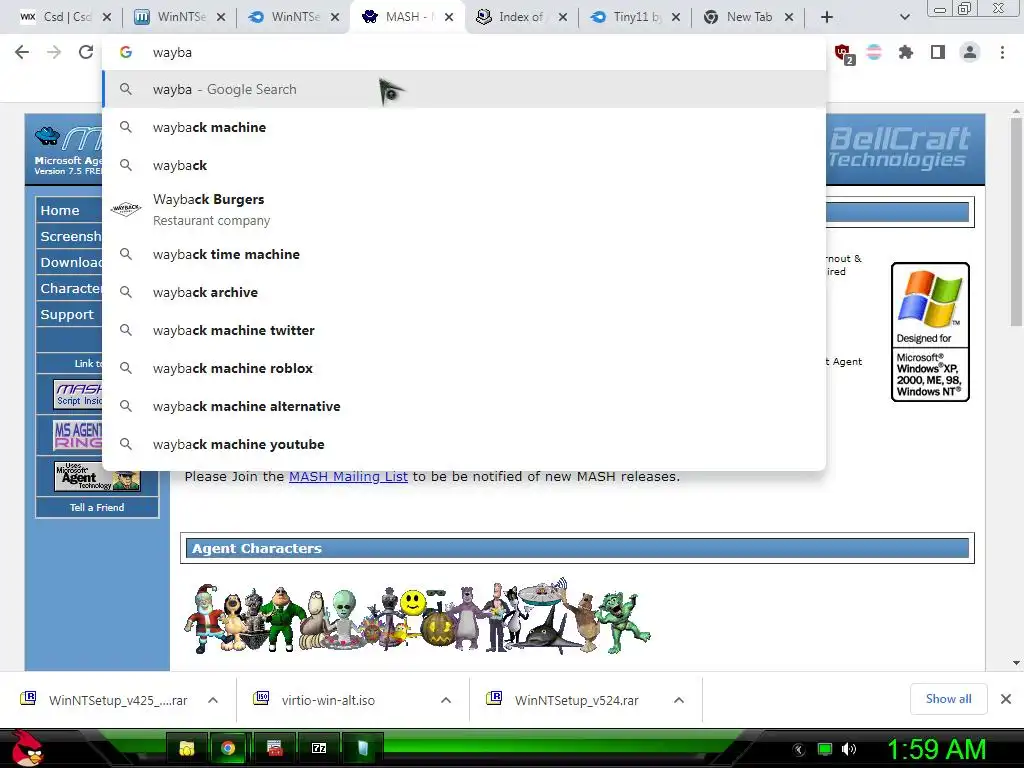Click the tray volume speaker icon
Image resolution: width=1024 pixels, height=768 pixels.
[849, 749]
